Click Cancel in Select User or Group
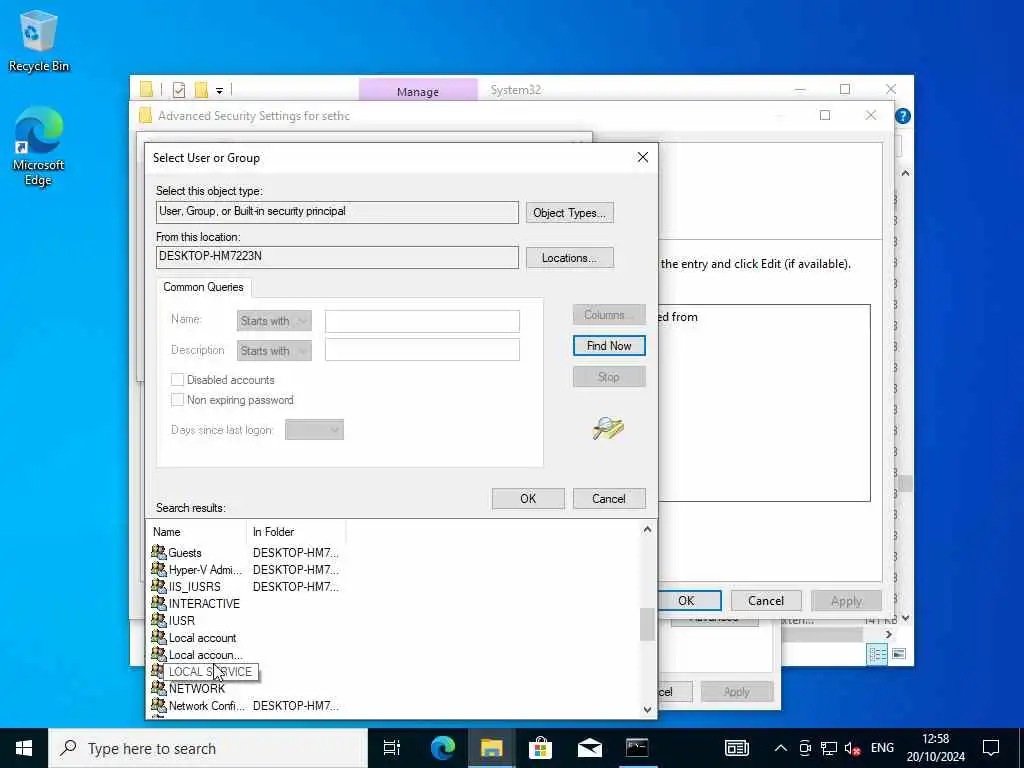 pyautogui.click(x=609, y=498)
